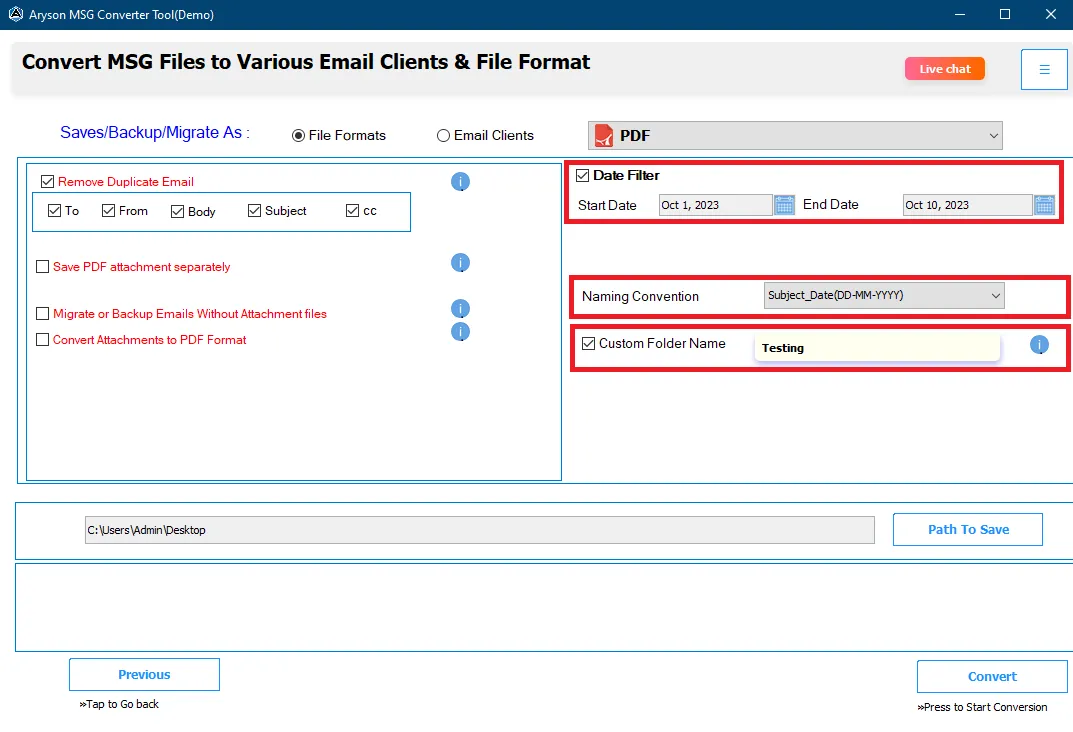This screenshot has height=732, width=1073.
Task: Click Convert to start conversion
Action: (992, 677)
